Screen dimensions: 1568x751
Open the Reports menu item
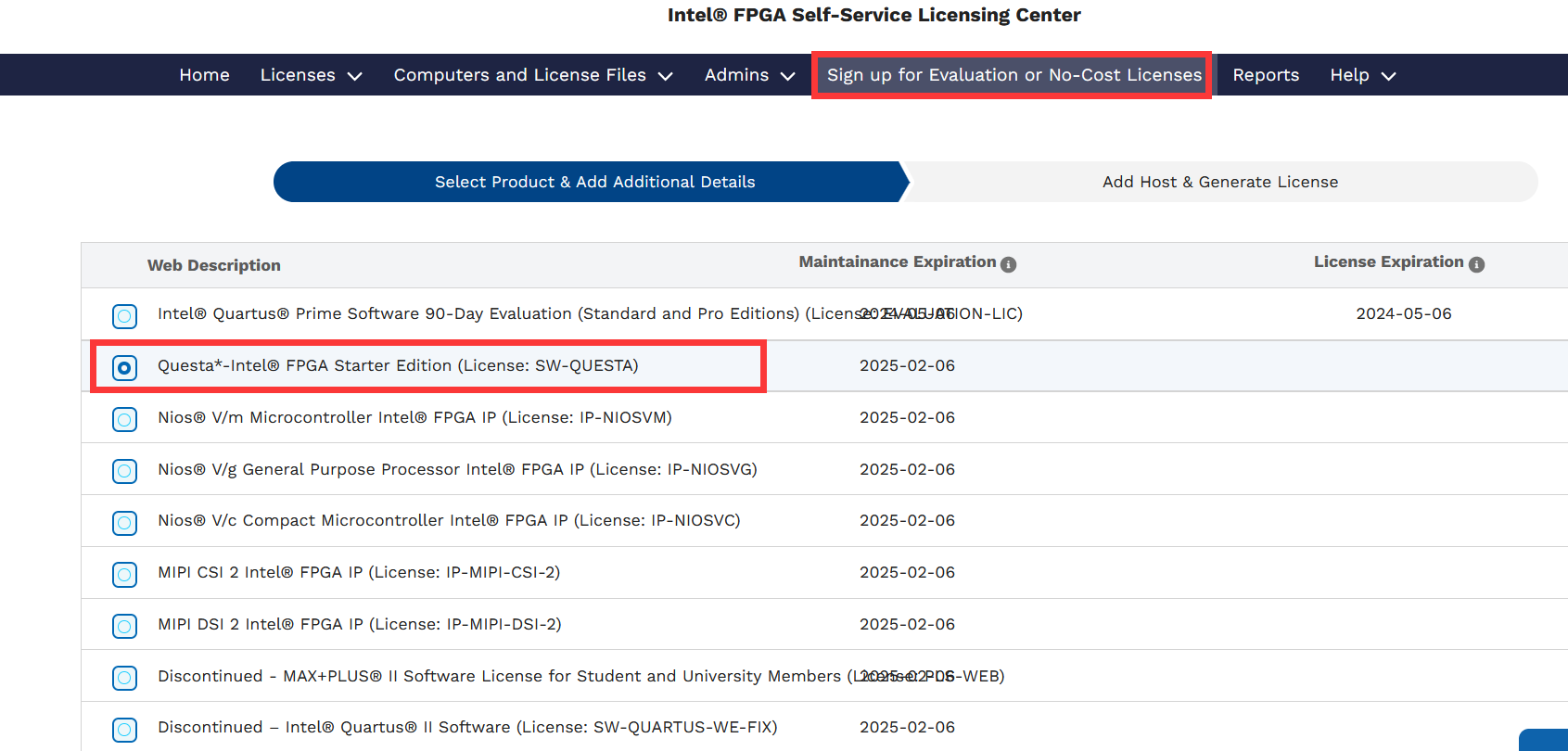pos(1266,75)
